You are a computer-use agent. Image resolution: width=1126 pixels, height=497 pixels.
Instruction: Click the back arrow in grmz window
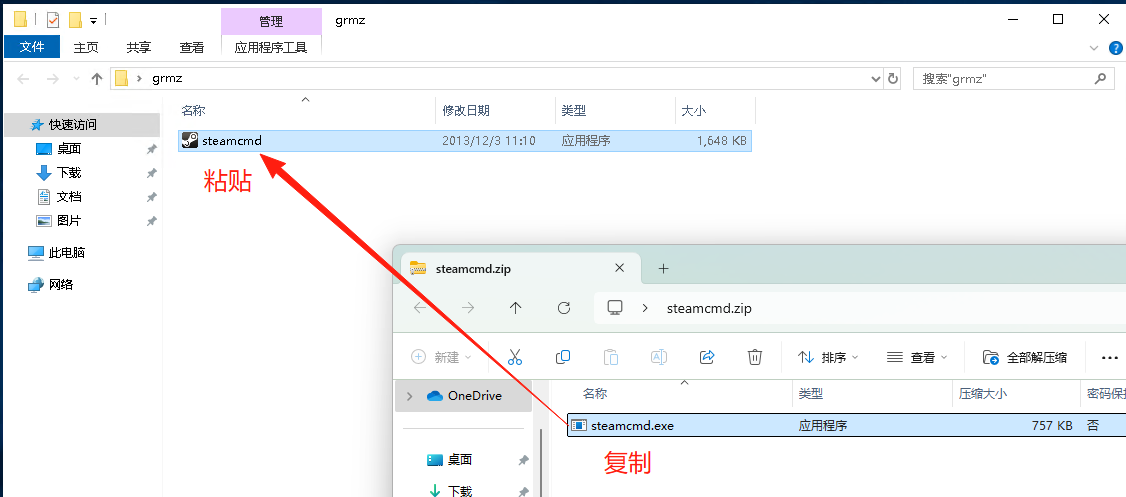[23, 79]
